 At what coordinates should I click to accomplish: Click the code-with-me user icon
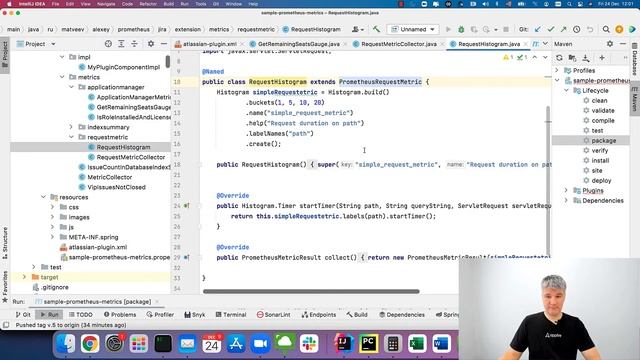pyautogui.click(x=358, y=29)
